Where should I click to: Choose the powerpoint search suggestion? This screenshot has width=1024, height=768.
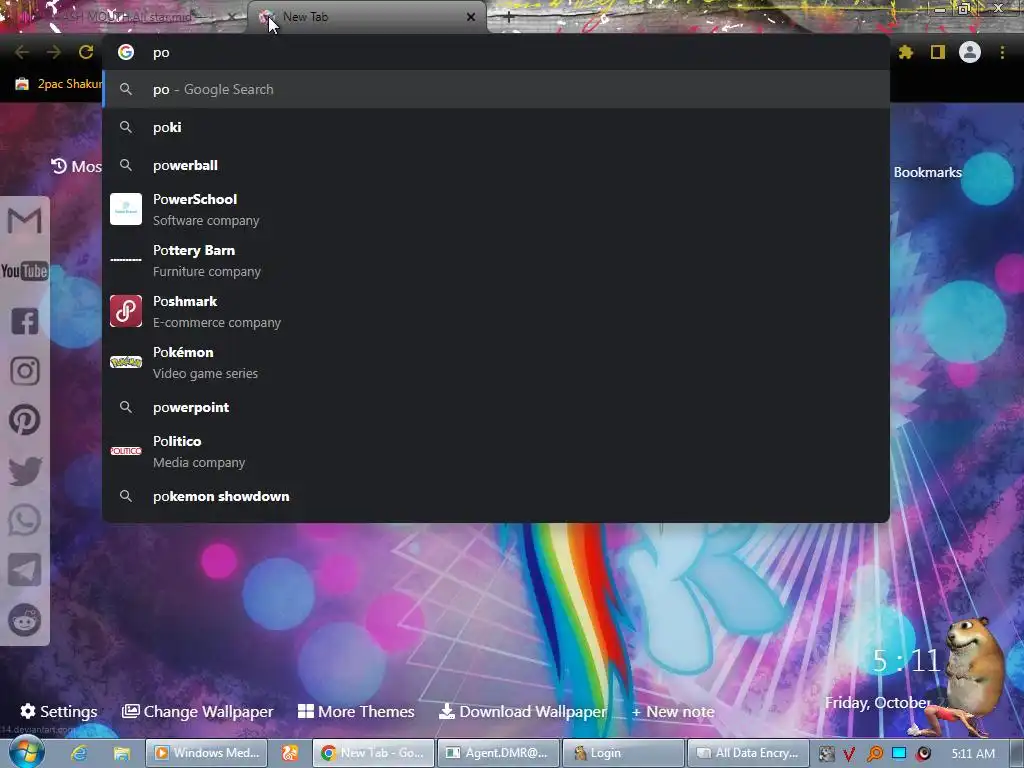pos(496,408)
